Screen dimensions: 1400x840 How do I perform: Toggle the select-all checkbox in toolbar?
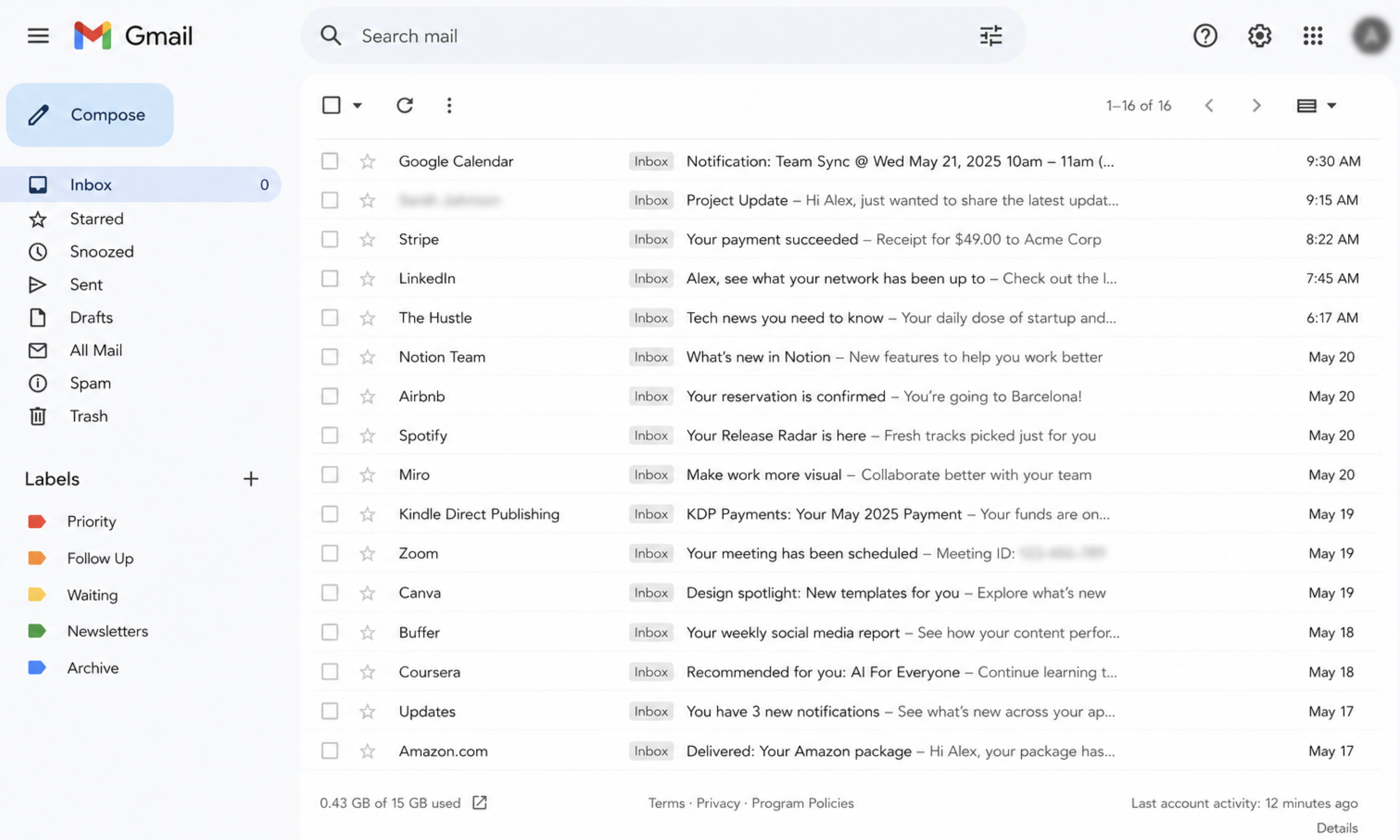pyautogui.click(x=331, y=105)
